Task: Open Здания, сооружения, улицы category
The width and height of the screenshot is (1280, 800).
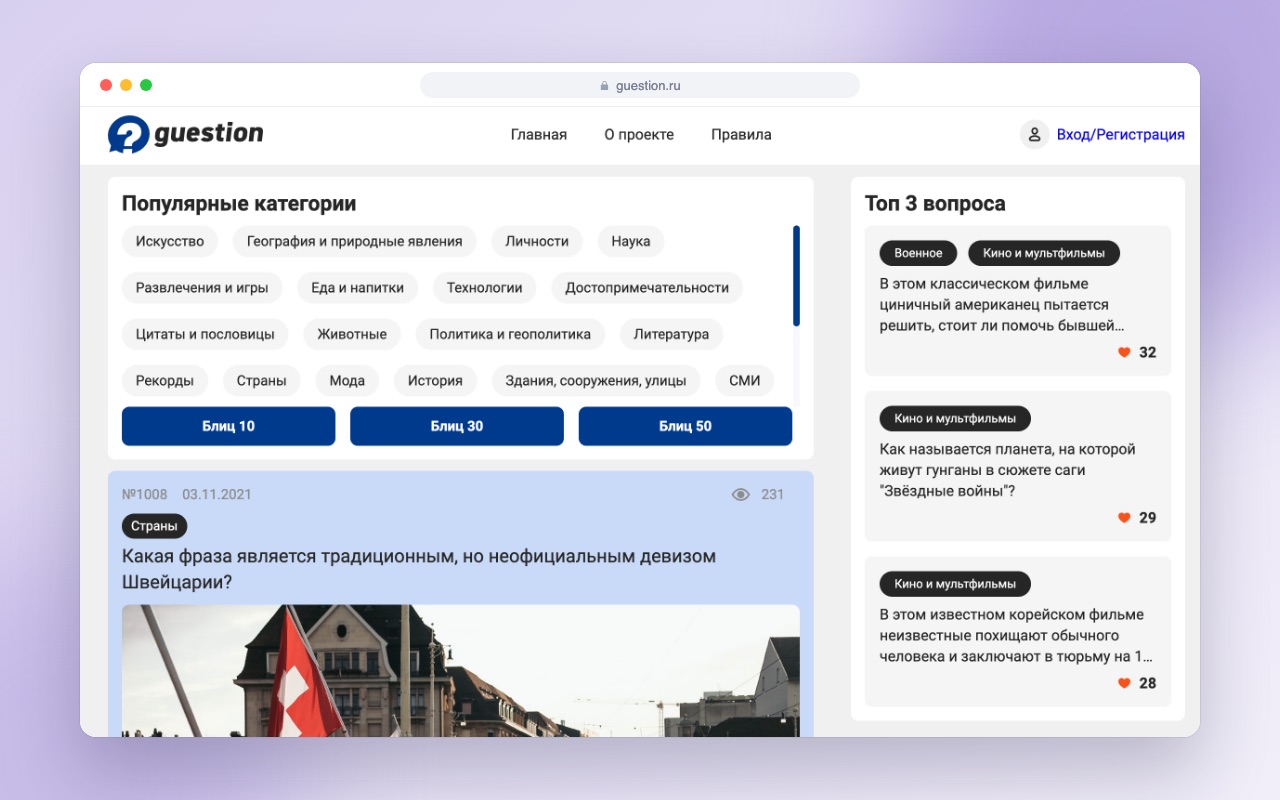Action: (596, 381)
